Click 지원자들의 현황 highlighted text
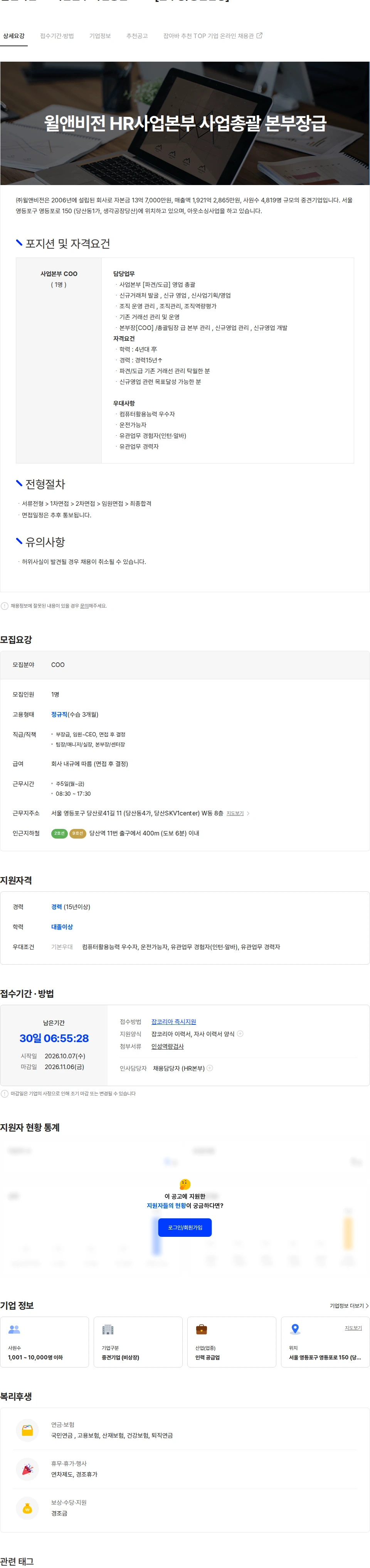 click(166, 1205)
